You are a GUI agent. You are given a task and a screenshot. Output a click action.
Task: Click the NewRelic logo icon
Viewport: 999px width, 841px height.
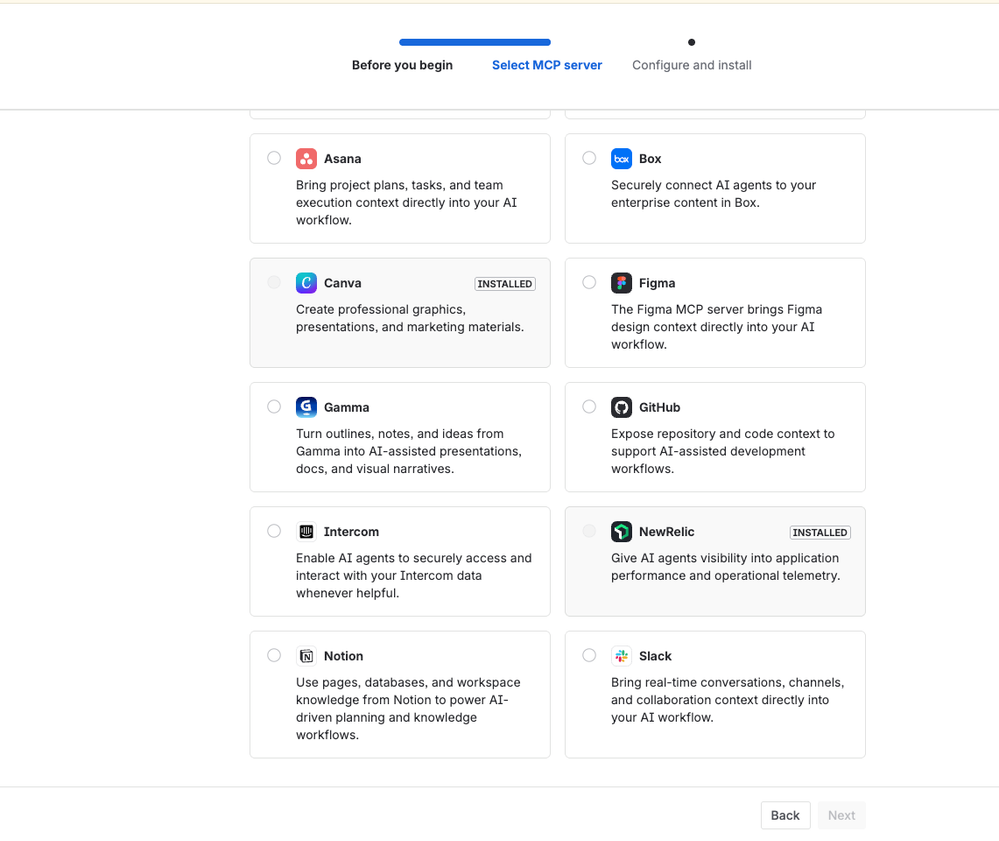click(621, 531)
